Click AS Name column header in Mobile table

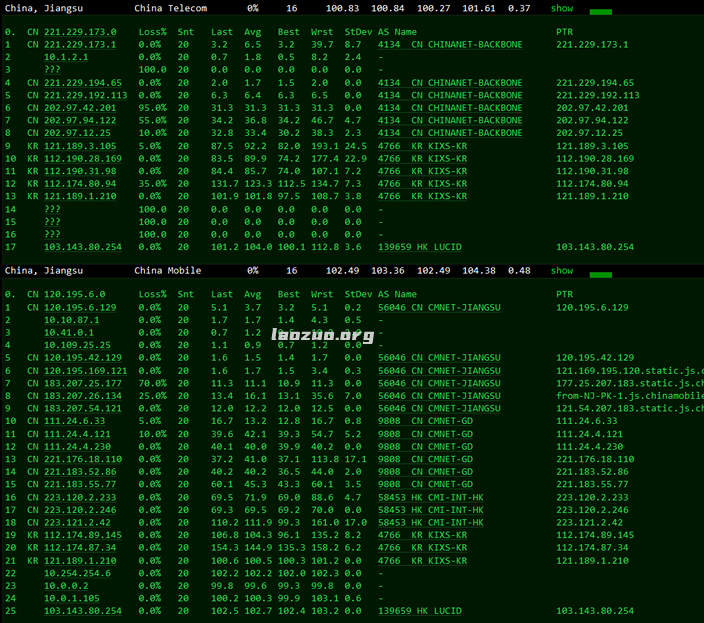click(397, 295)
